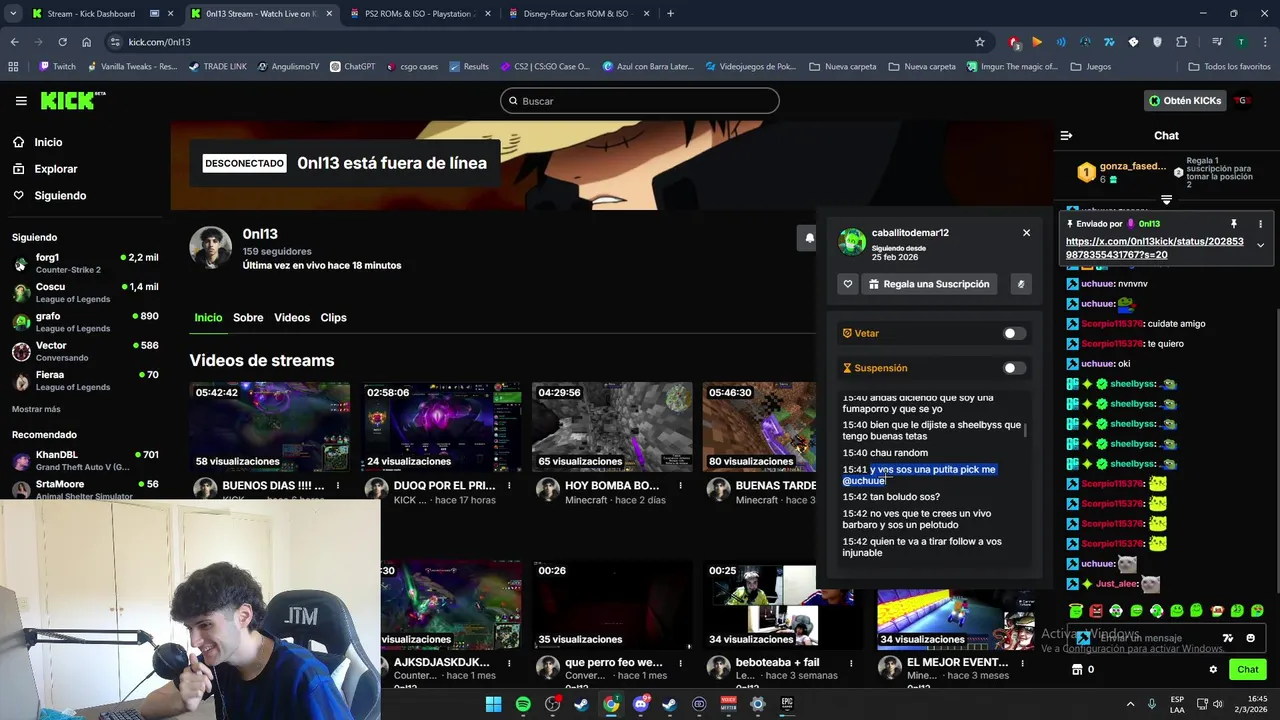1280x720 pixels.
Task: Click the Buscar search field
Action: click(x=640, y=101)
